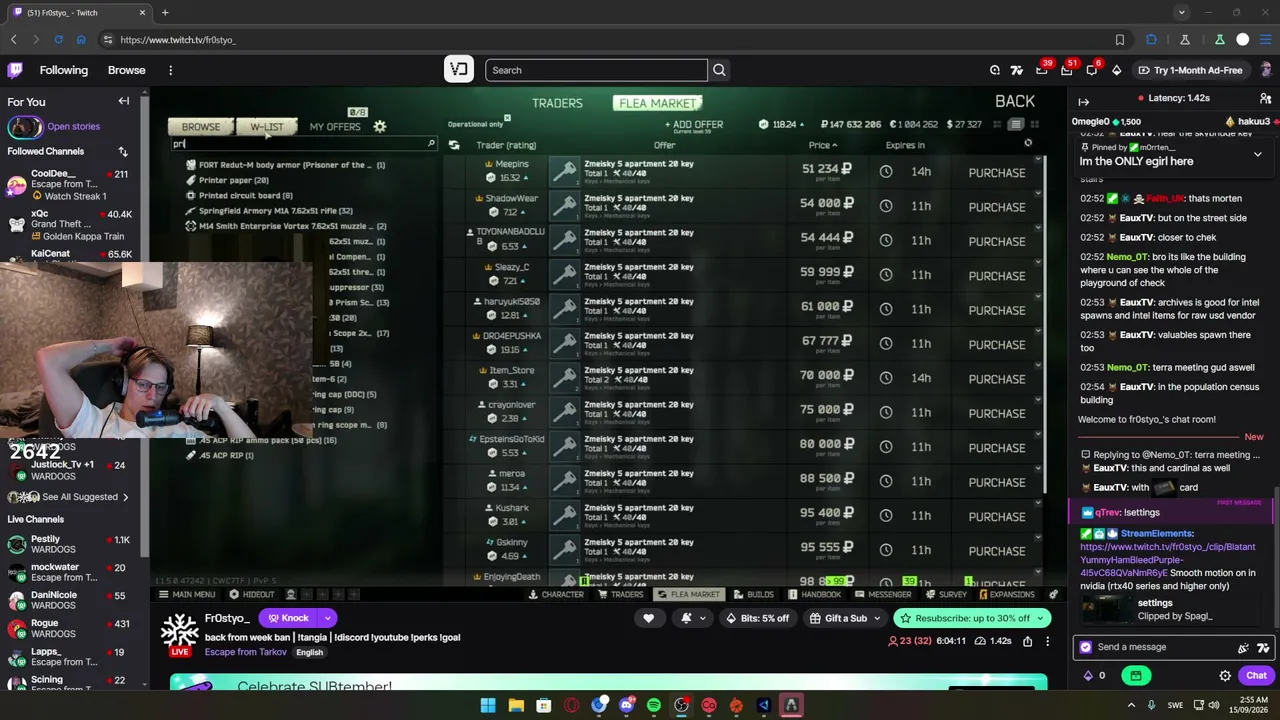Open the chat community users icon
This screenshot has width=1280, height=720.
[x=1265, y=98]
